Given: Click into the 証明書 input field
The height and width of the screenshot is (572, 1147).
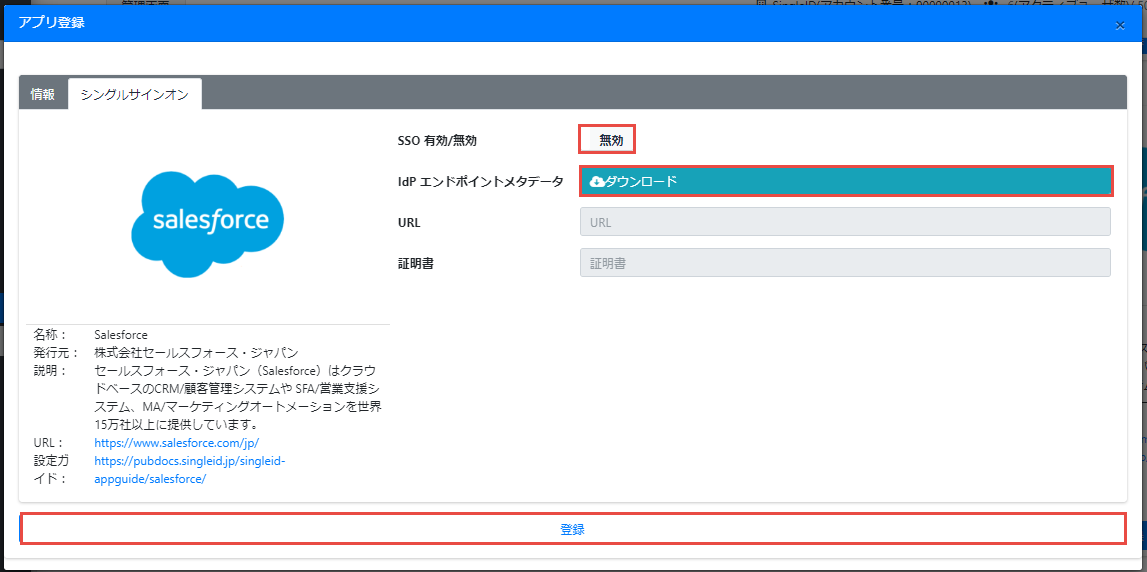Looking at the screenshot, I should 845,263.
